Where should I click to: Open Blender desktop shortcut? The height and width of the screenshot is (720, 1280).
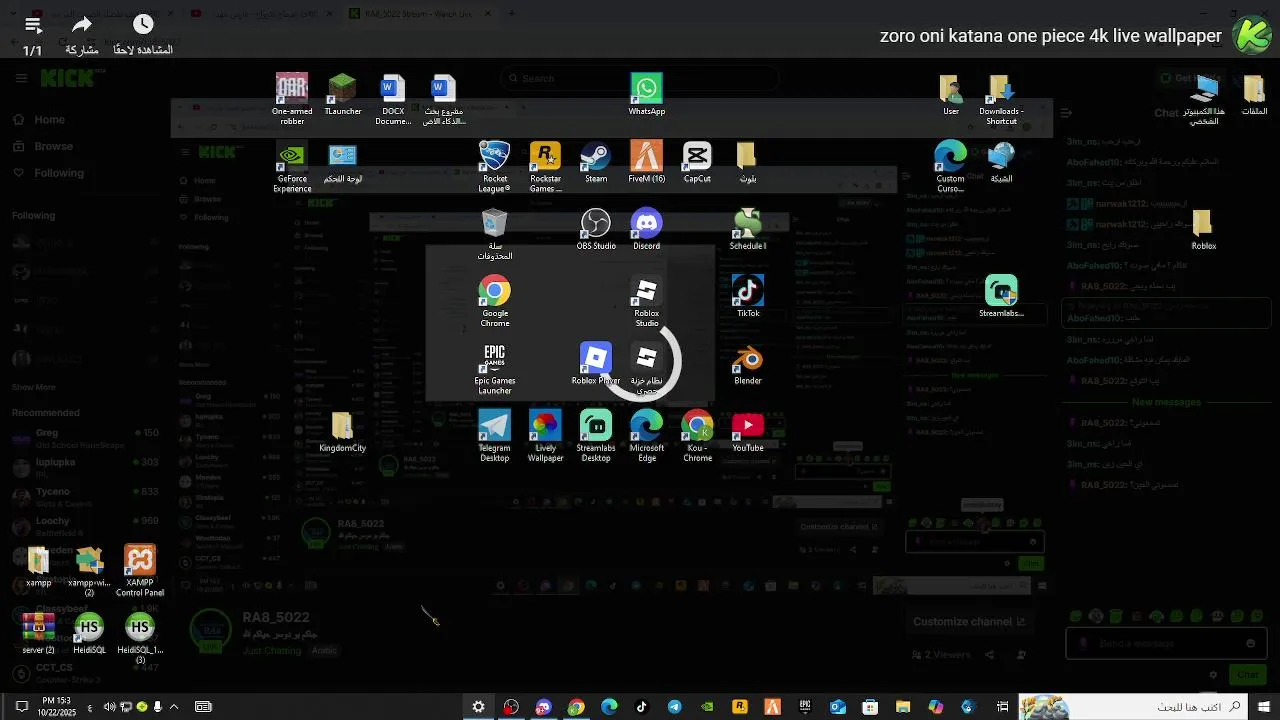tap(748, 363)
